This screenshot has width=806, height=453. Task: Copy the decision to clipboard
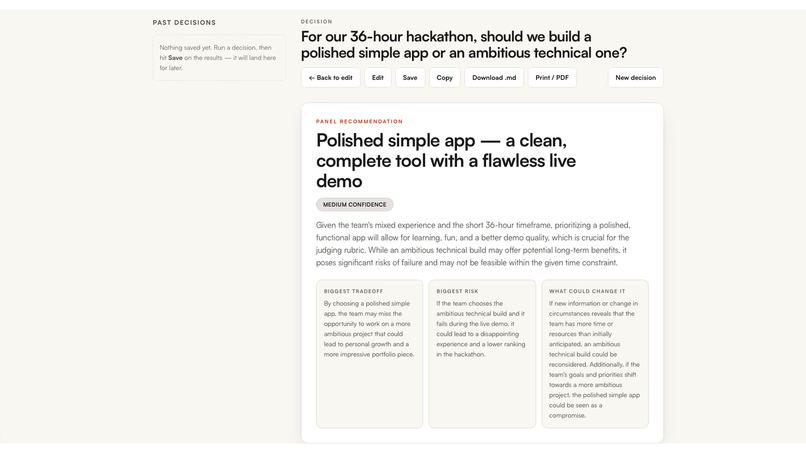445,78
